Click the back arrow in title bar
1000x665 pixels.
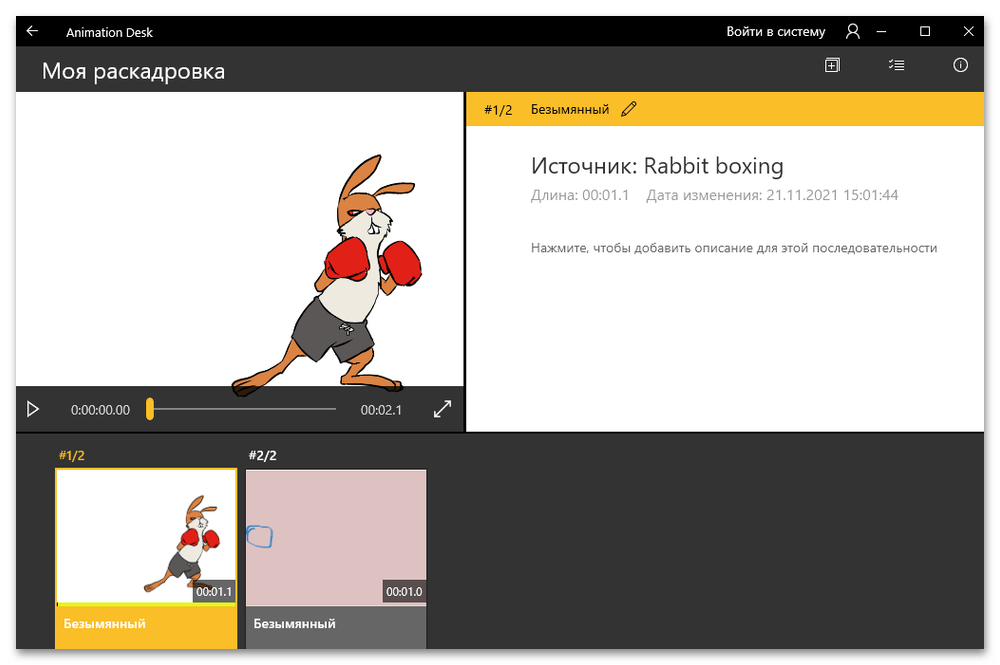click(32, 31)
